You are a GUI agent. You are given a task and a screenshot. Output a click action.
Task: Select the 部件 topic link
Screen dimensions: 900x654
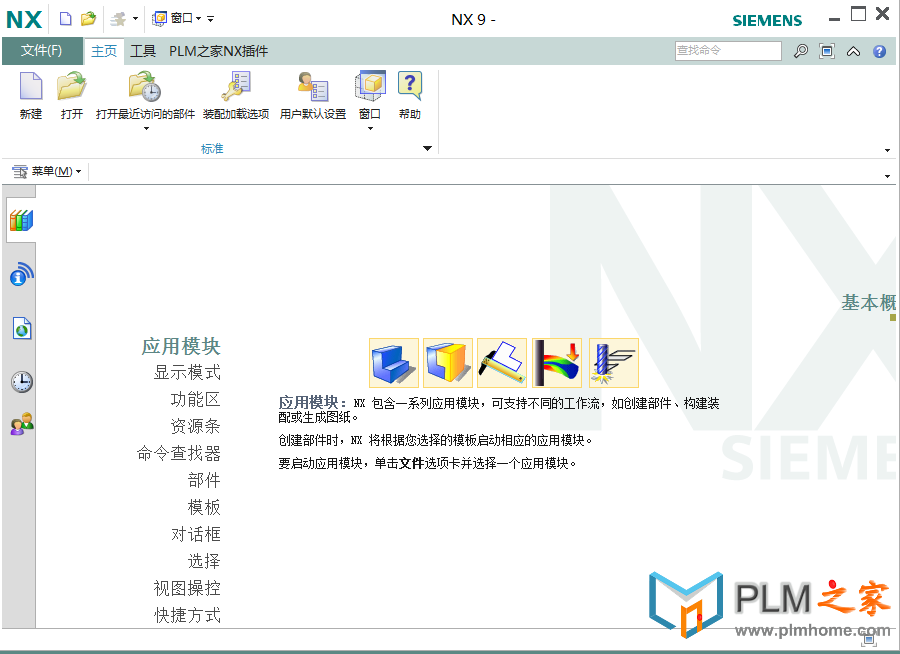coord(204,480)
